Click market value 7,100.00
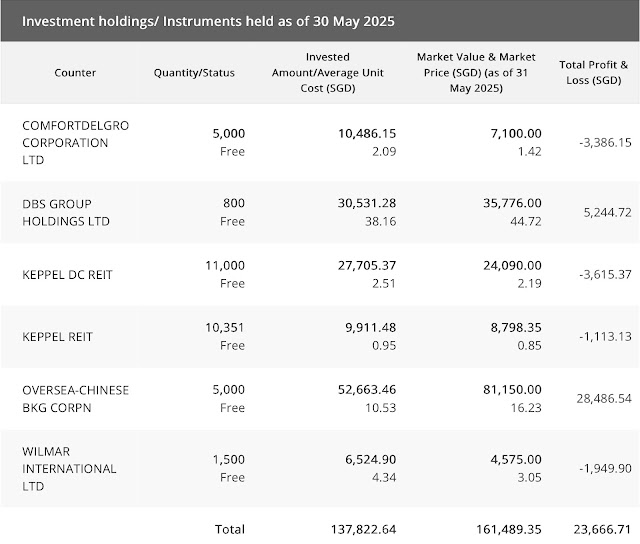640x544 pixels. click(516, 133)
